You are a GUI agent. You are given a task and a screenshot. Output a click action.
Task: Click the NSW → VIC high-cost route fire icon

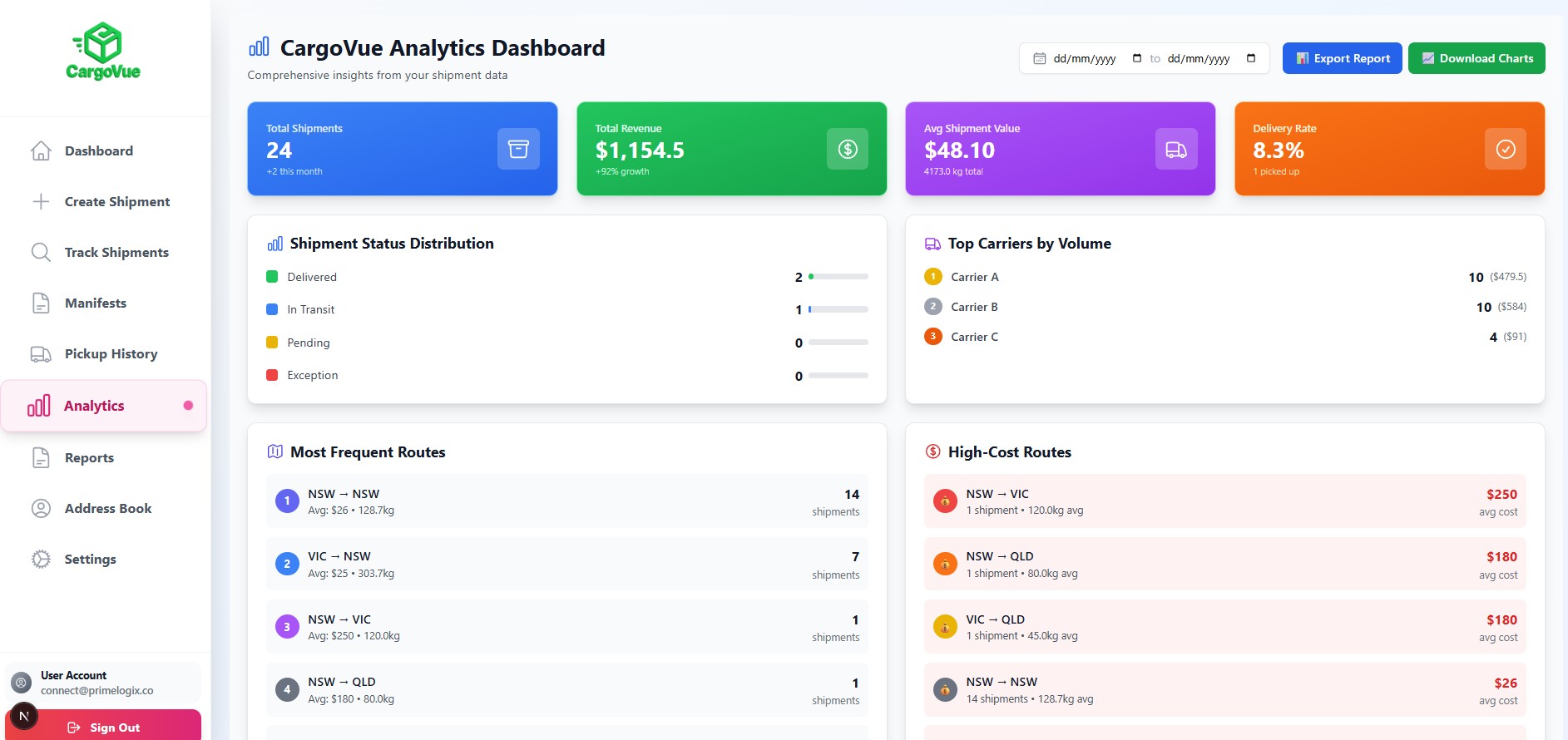point(945,501)
